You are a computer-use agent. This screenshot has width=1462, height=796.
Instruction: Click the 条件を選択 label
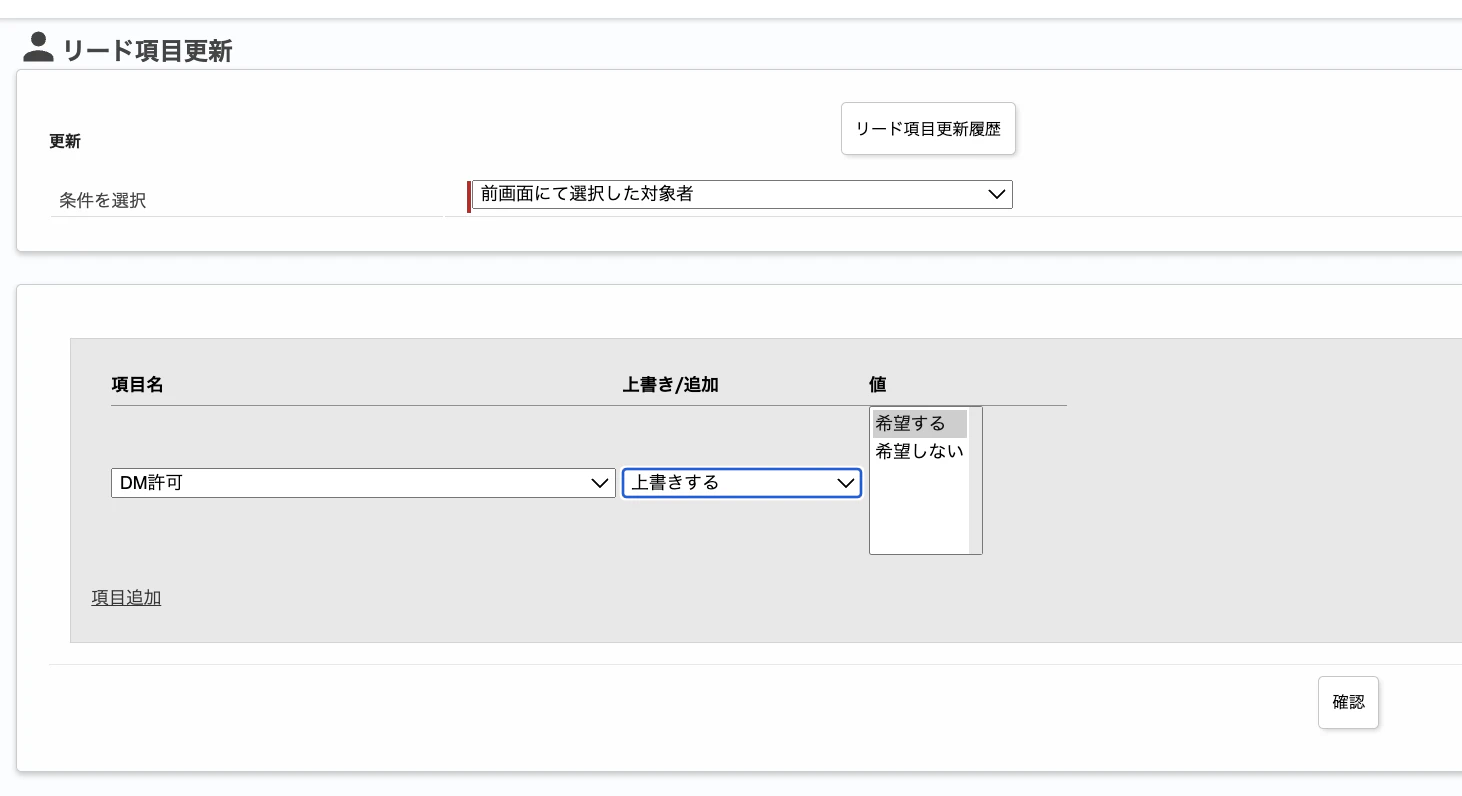point(103,200)
